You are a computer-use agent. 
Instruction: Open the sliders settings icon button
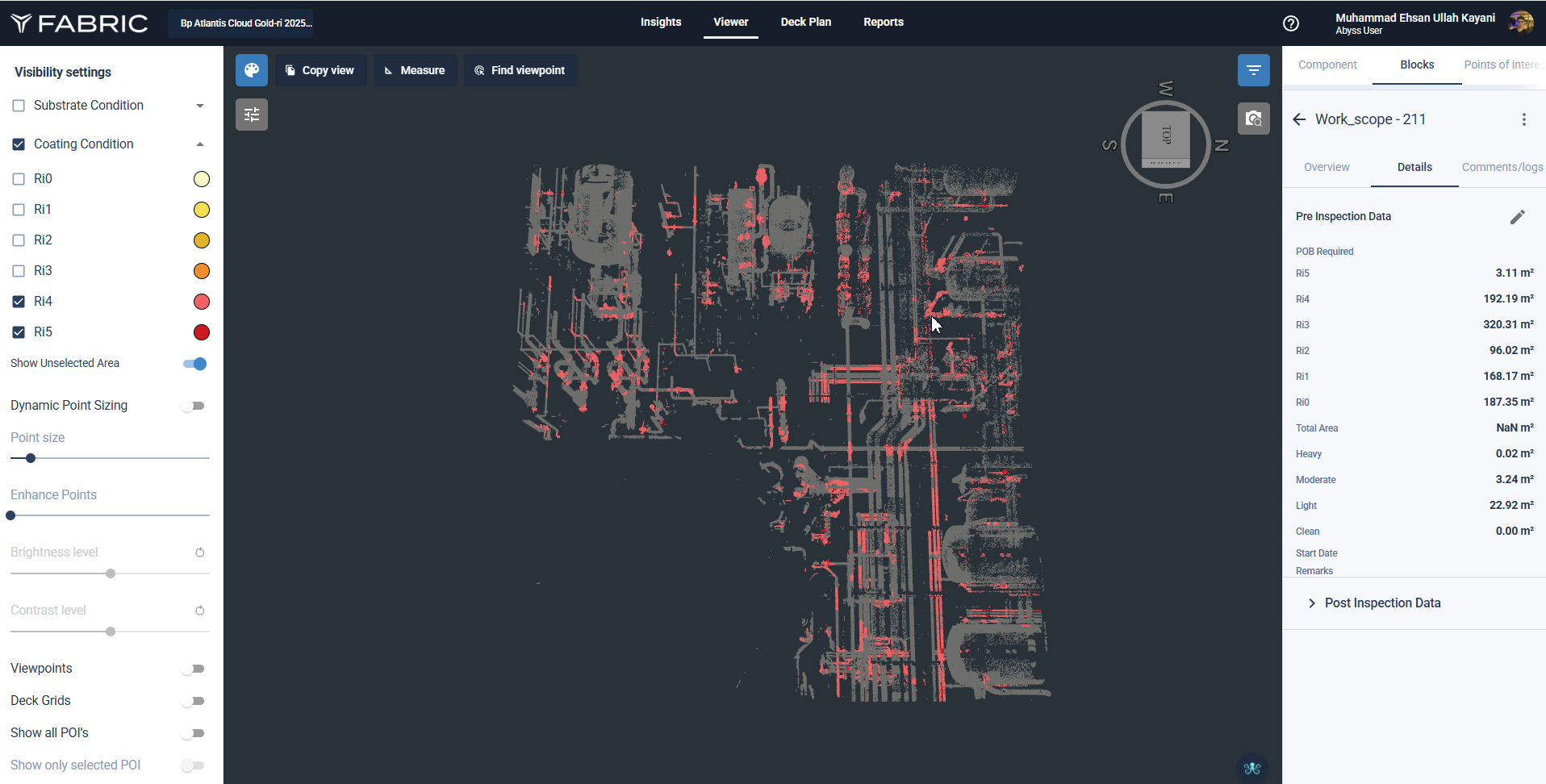(x=252, y=115)
